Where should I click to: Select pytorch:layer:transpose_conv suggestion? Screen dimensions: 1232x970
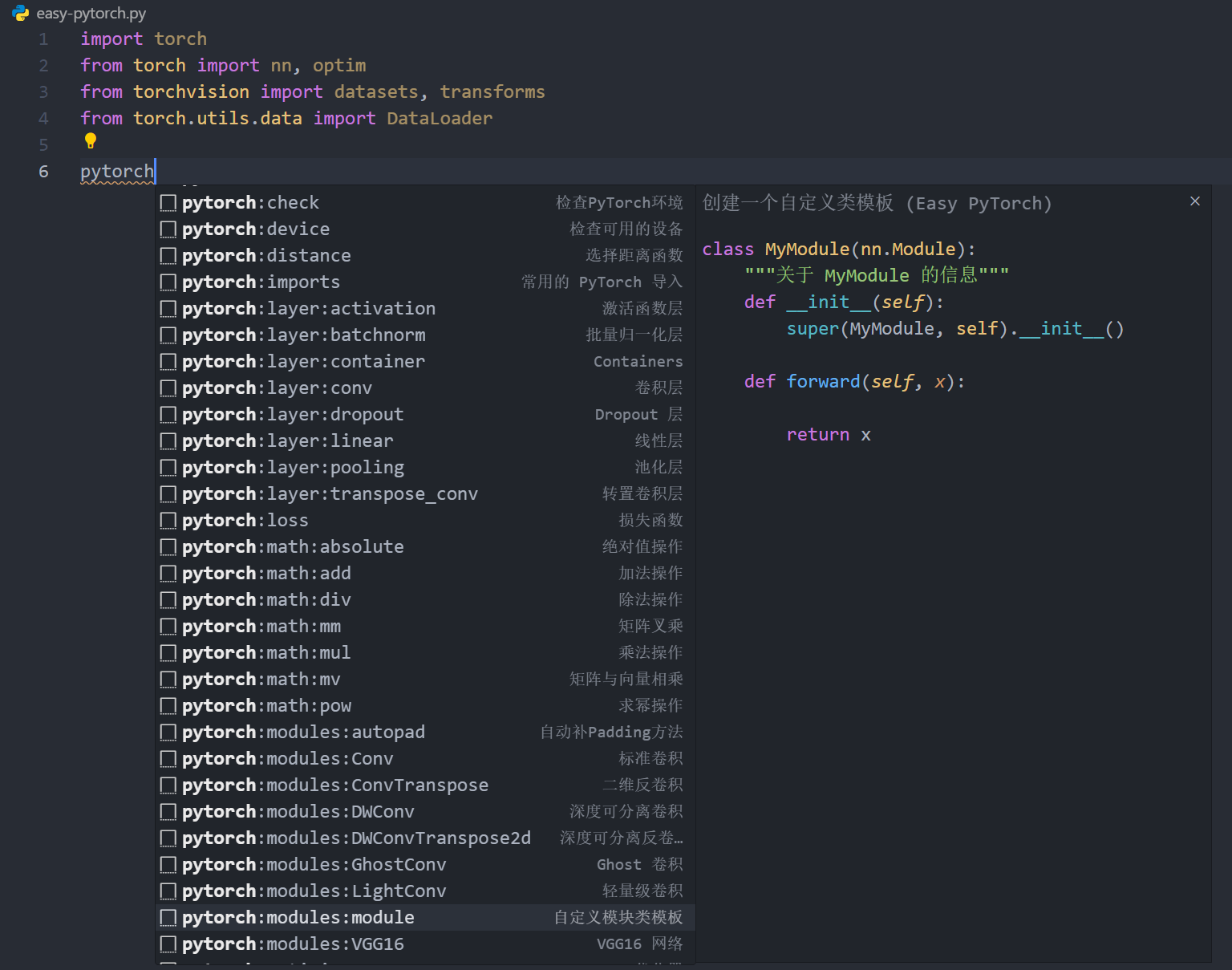pyautogui.click(x=425, y=494)
